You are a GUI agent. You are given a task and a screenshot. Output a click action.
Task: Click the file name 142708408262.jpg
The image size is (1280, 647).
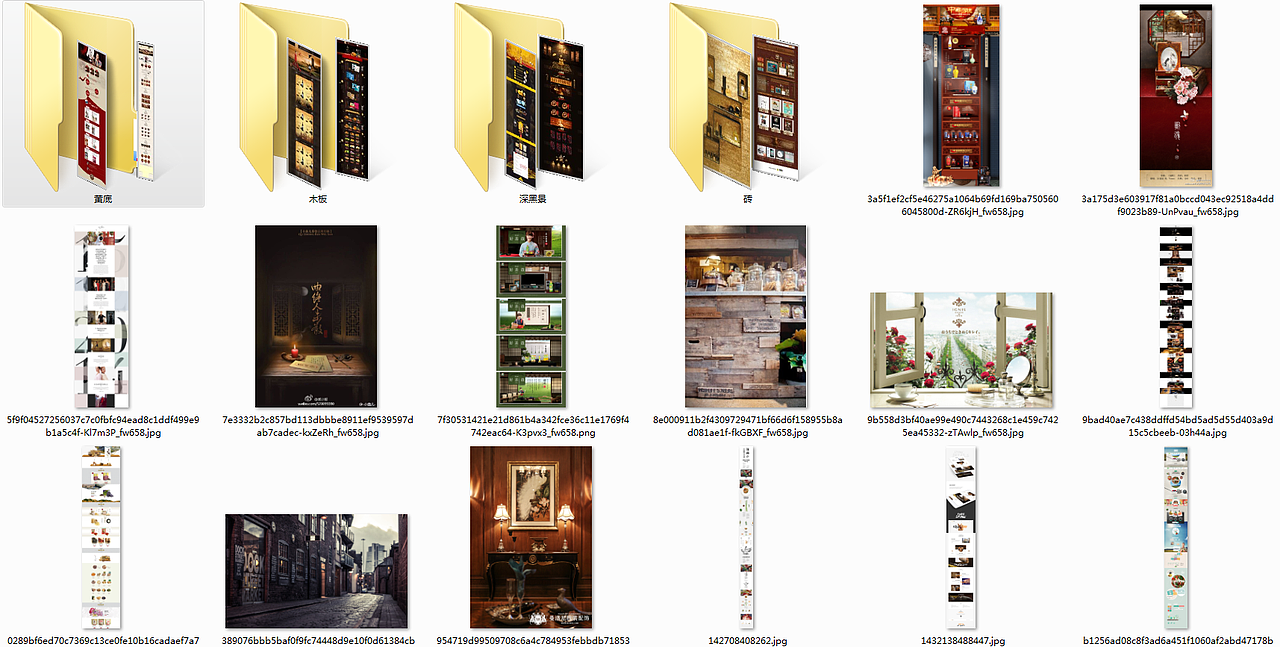coord(748,640)
